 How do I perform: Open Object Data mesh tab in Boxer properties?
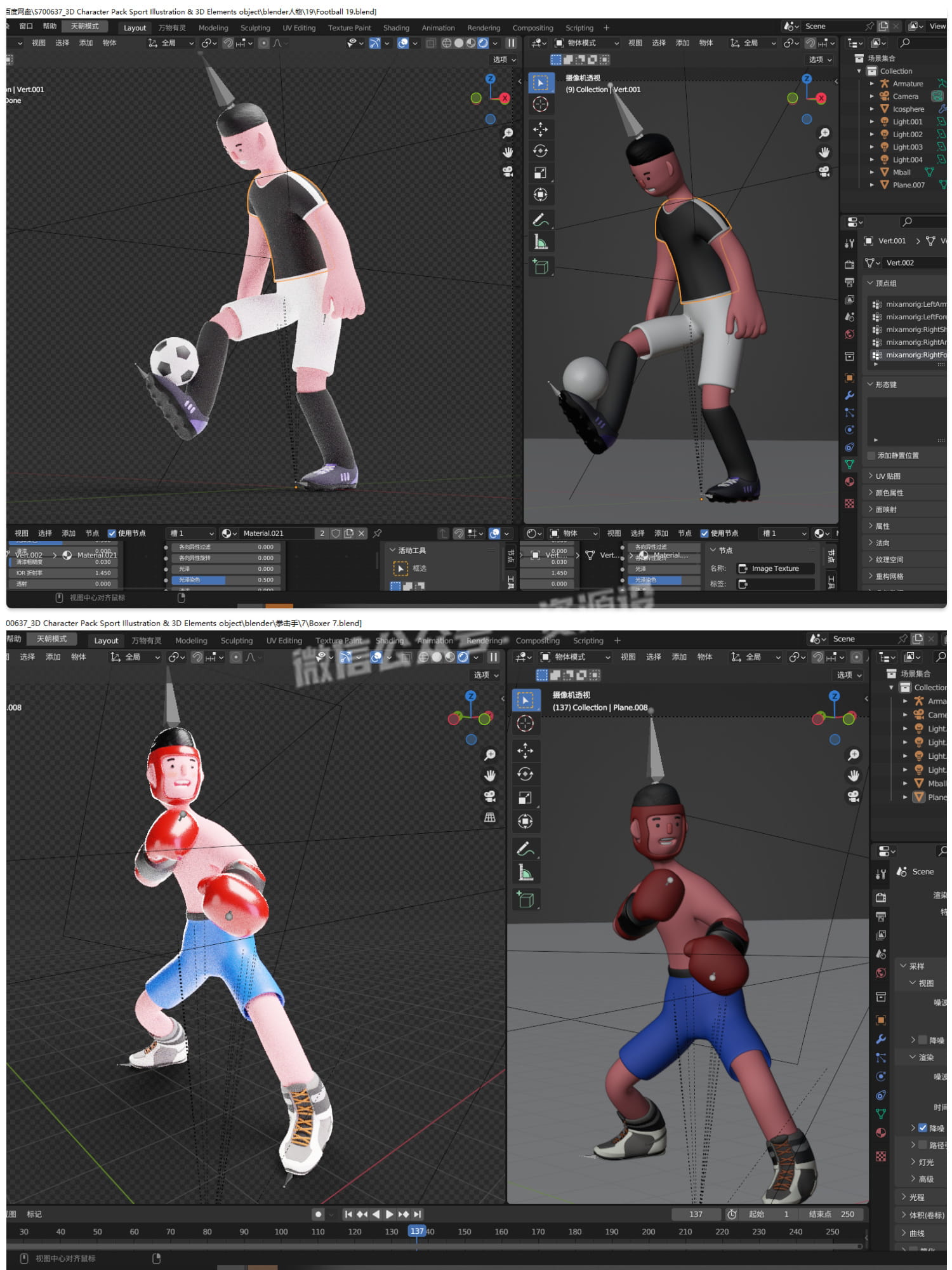[881, 1114]
